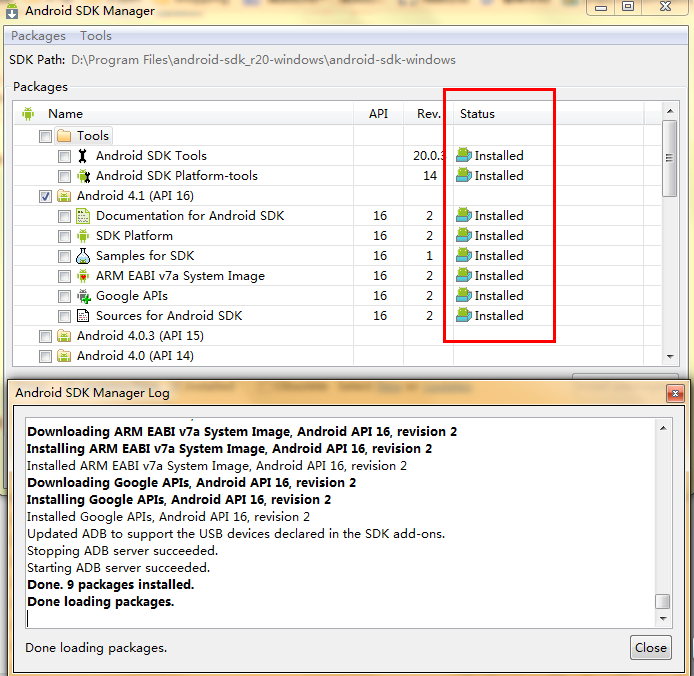Click the Android SDK Platform-tools icon
694x676 pixels.
[x=83, y=176]
